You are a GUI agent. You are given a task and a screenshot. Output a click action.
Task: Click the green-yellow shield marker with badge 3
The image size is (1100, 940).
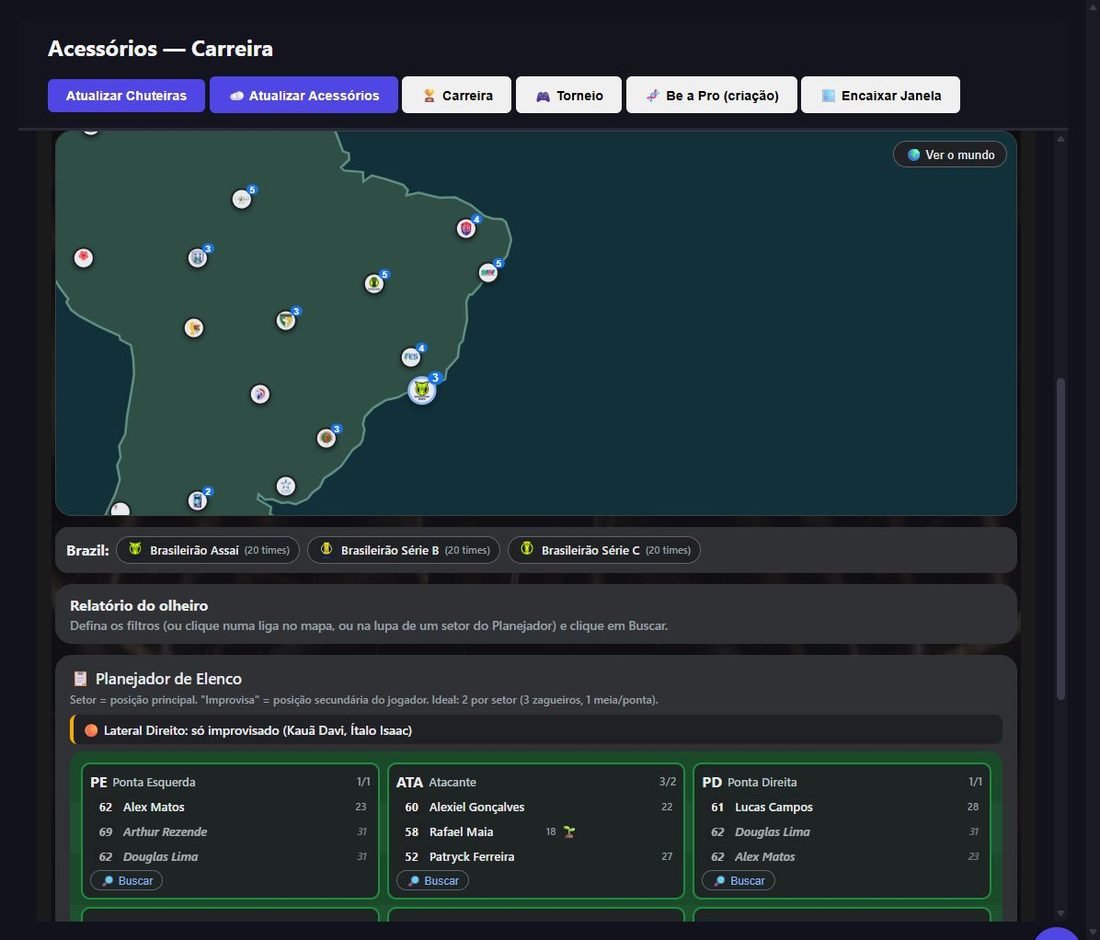(x=286, y=321)
